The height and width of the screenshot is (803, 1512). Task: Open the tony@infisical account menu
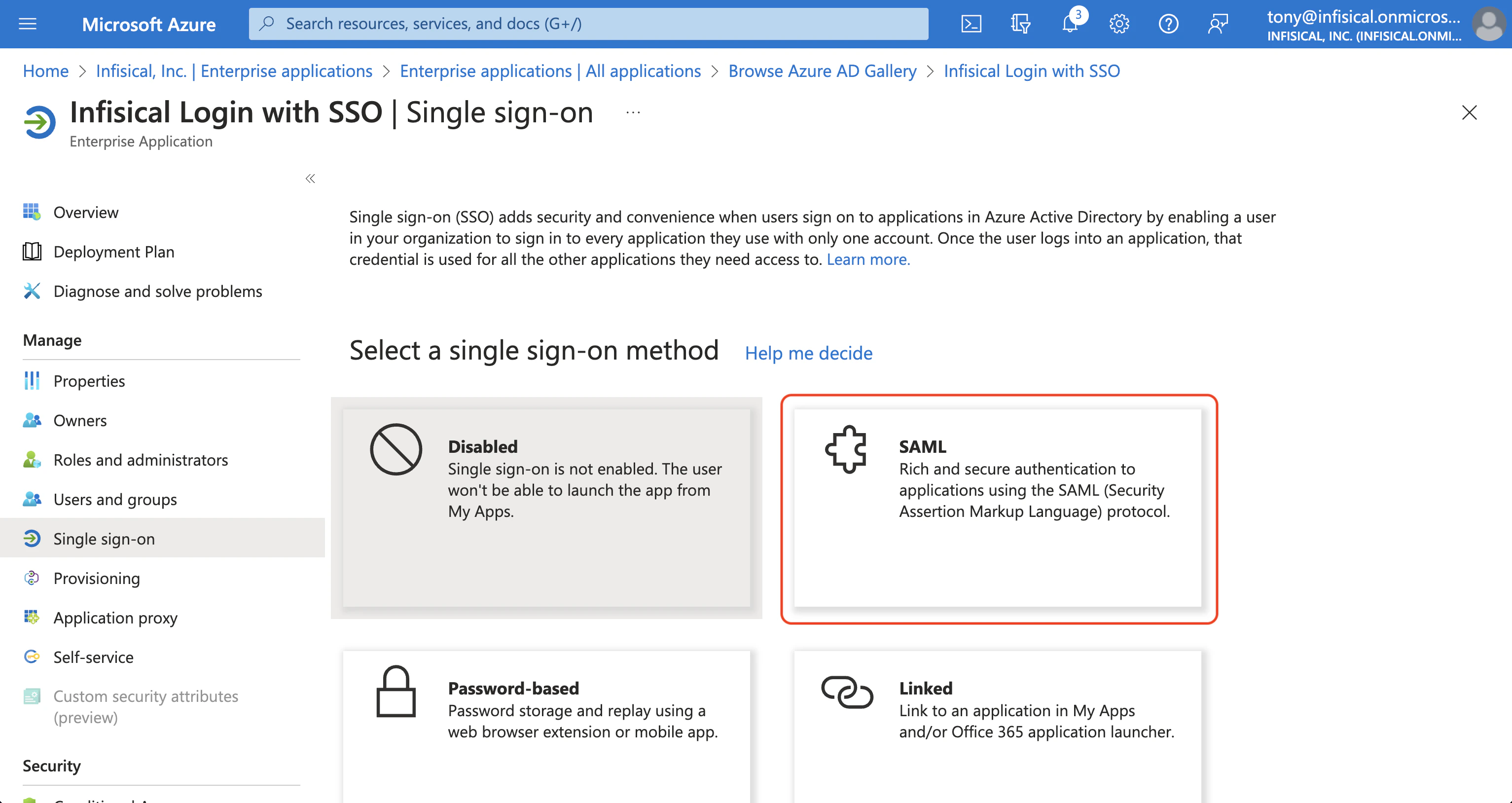coord(1364,25)
